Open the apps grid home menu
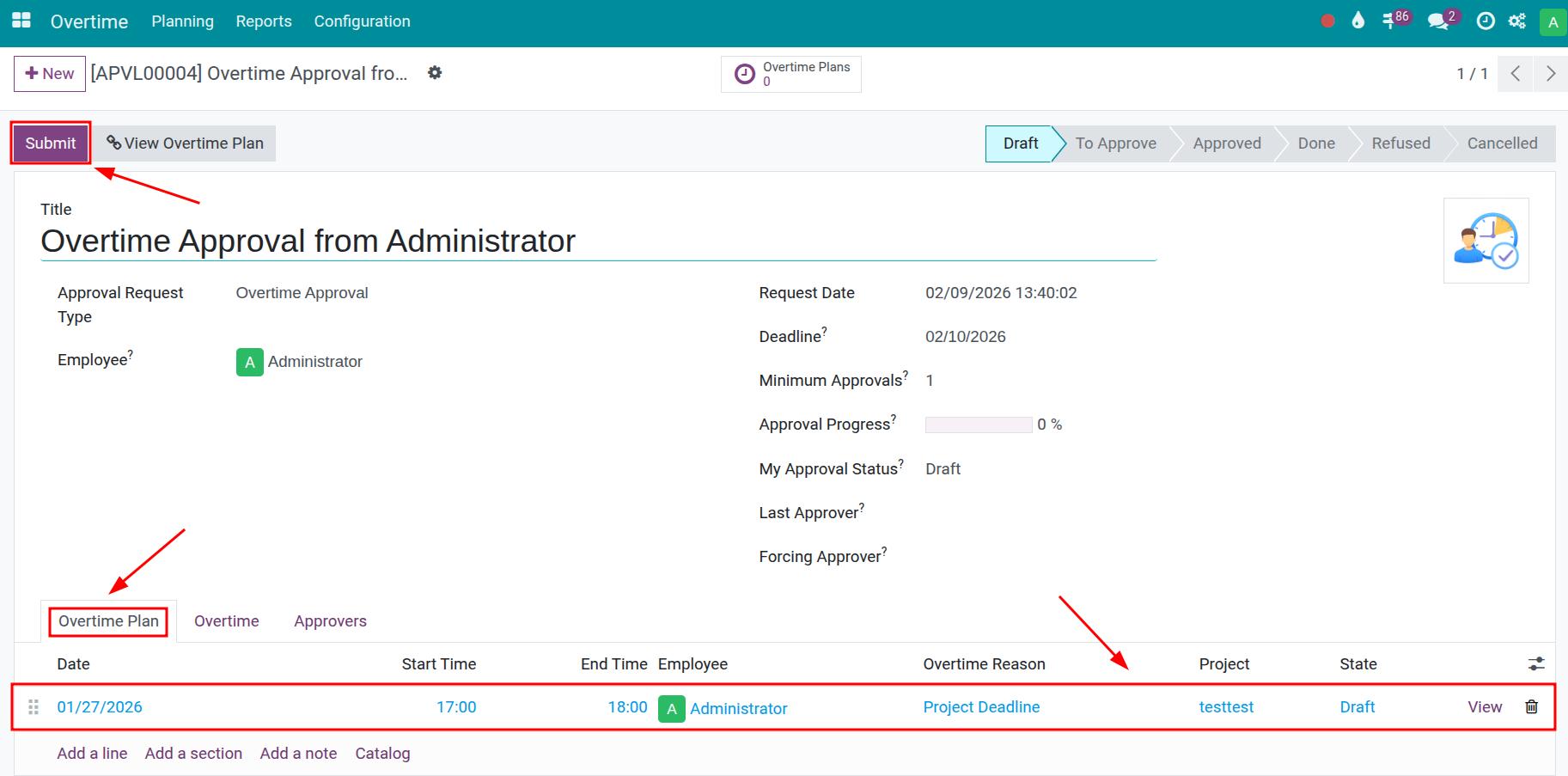Screen dimensions: 1568x776 pos(21,21)
